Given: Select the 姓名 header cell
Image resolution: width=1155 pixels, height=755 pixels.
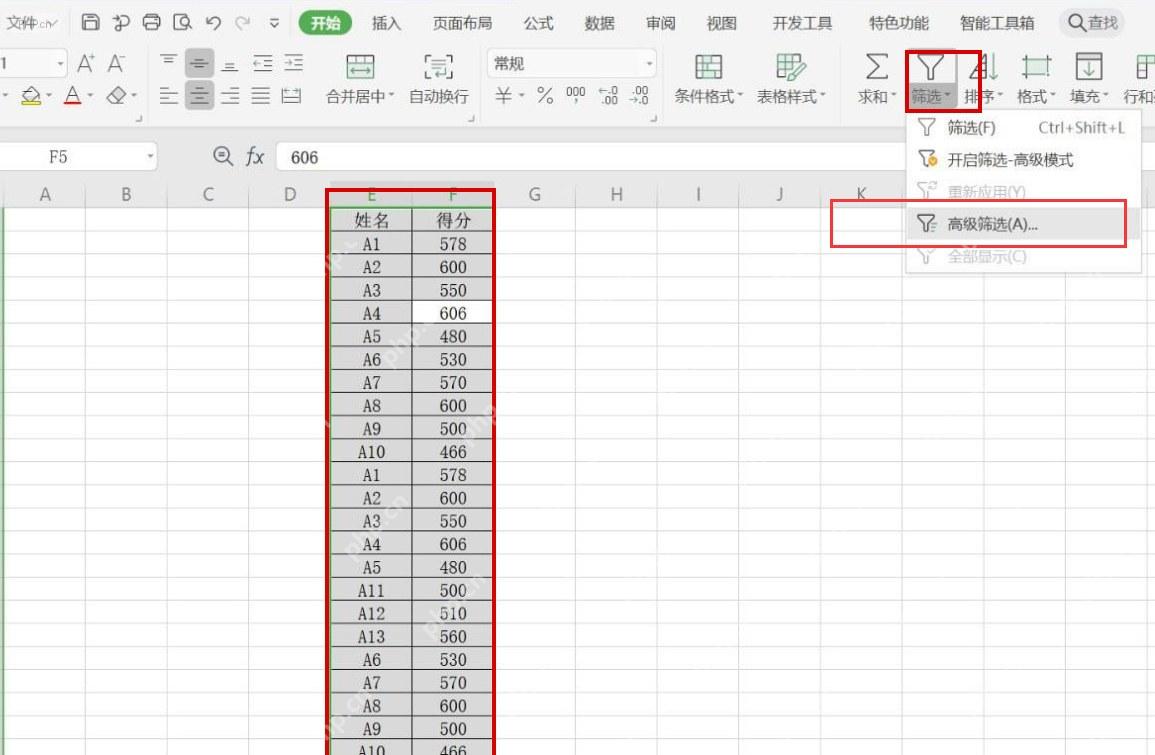Looking at the screenshot, I should [371, 220].
